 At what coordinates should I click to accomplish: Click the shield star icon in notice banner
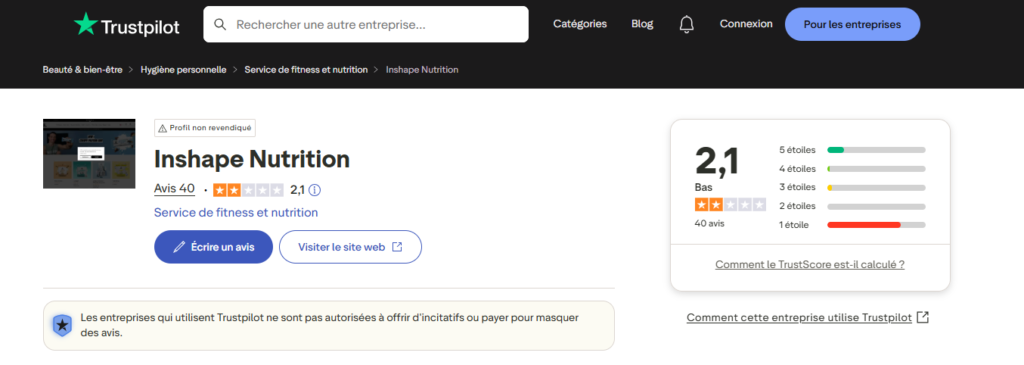pyautogui.click(x=62, y=325)
